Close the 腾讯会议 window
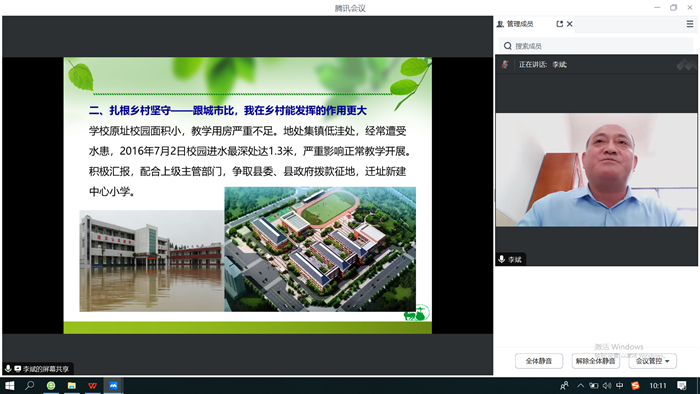This screenshot has height=394, width=700. pyautogui.click(x=690, y=8)
